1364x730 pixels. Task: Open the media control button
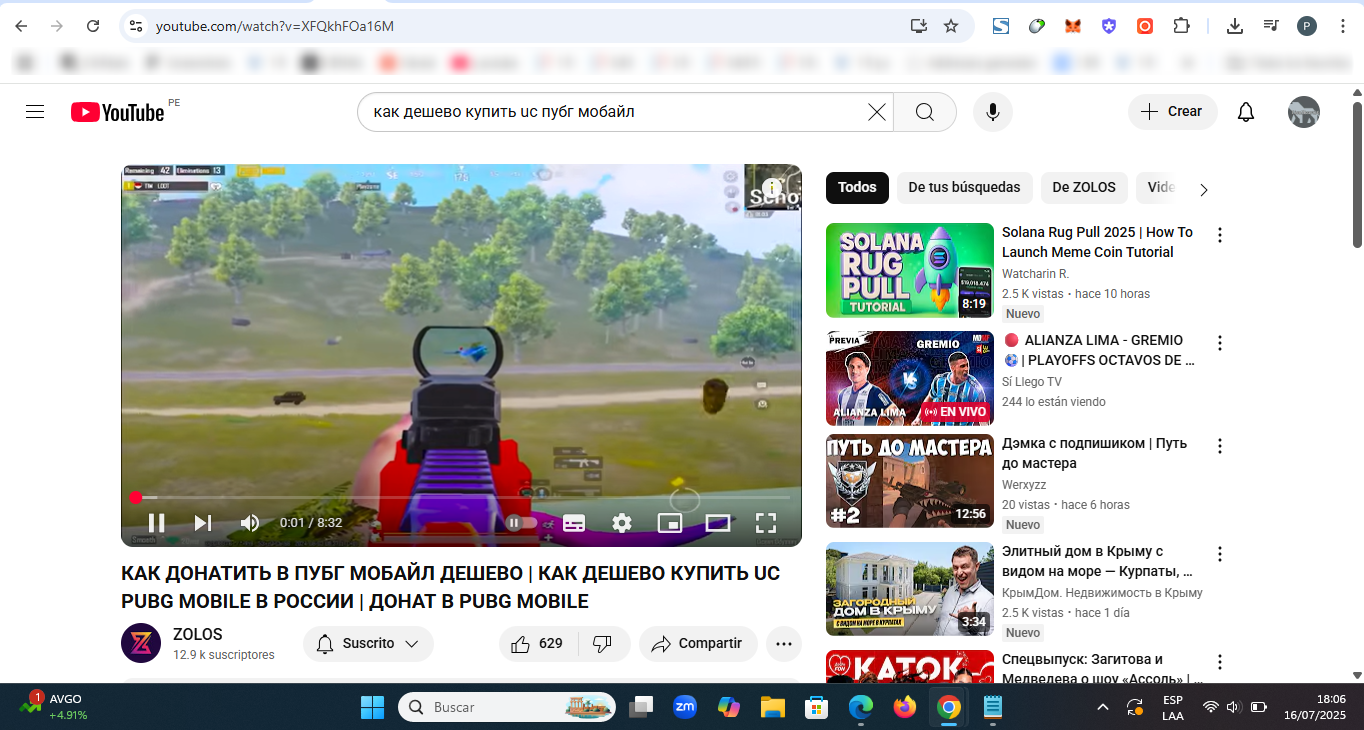pos(1270,26)
